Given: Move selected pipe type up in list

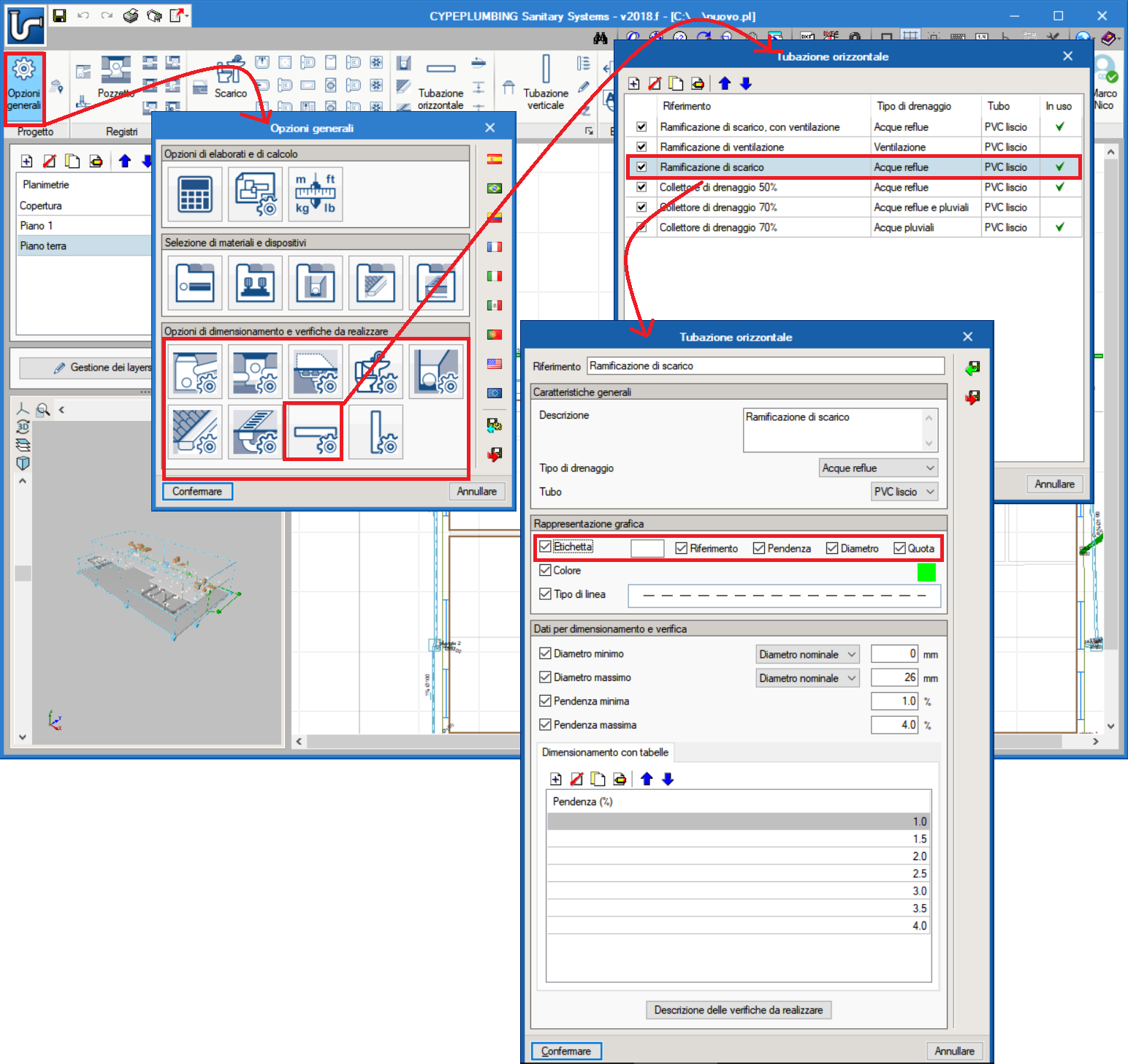Looking at the screenshot, I should (x=725, y=83).
